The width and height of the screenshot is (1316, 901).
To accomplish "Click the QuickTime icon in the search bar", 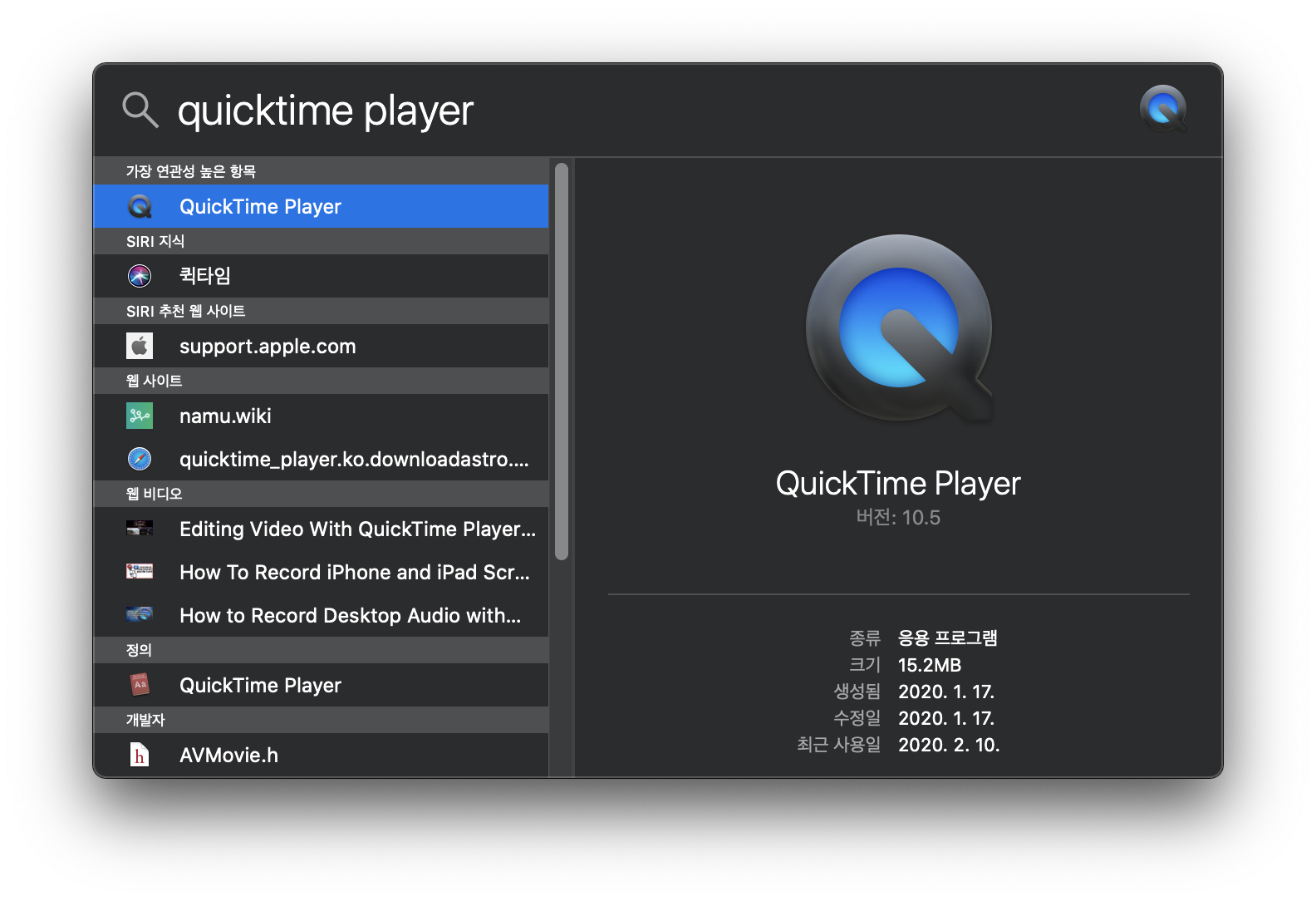I will pyautogui.click(x=1163, y=109).
